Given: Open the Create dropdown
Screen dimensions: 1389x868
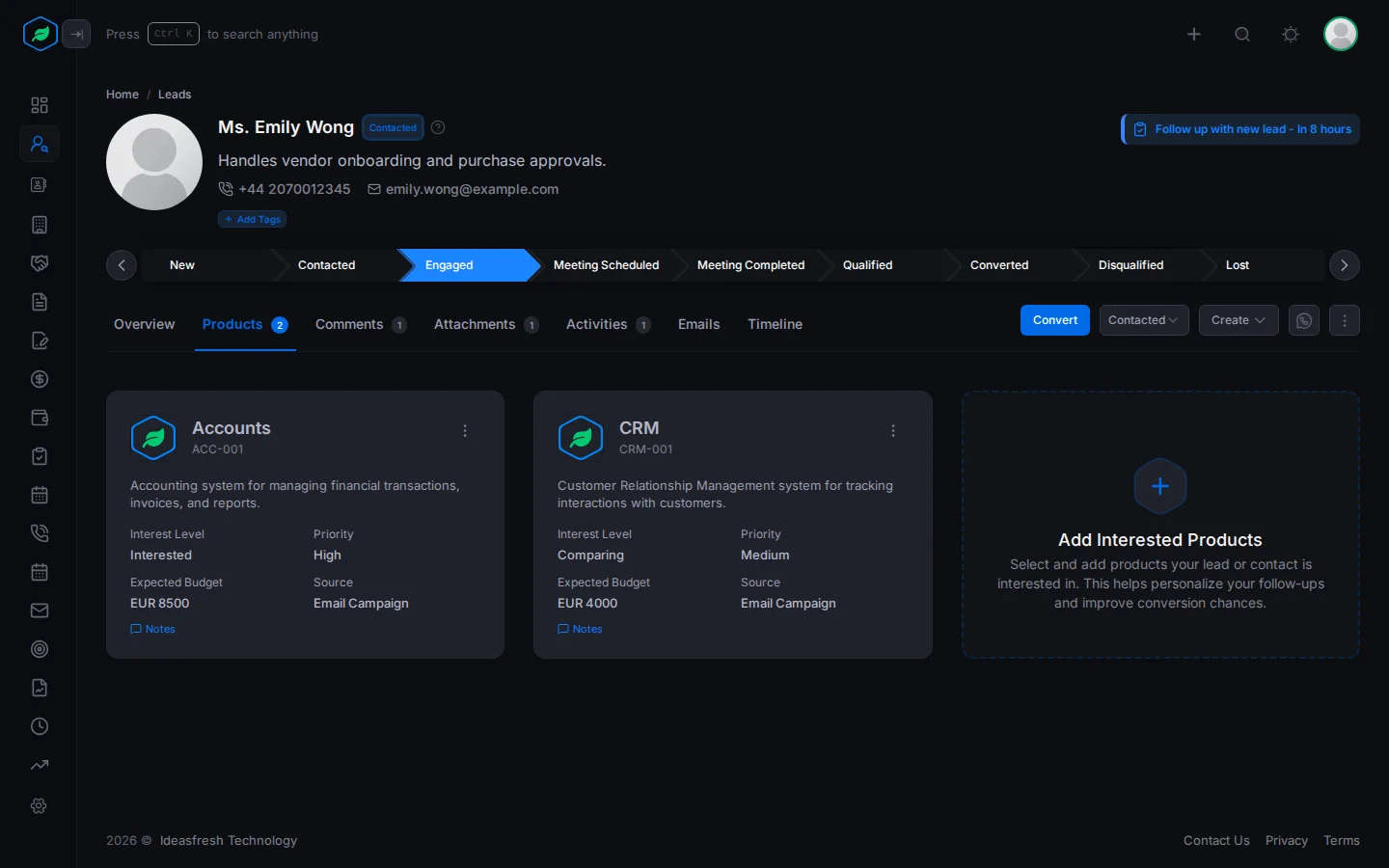Looking at the screenshot, I should pos(1239,320).
